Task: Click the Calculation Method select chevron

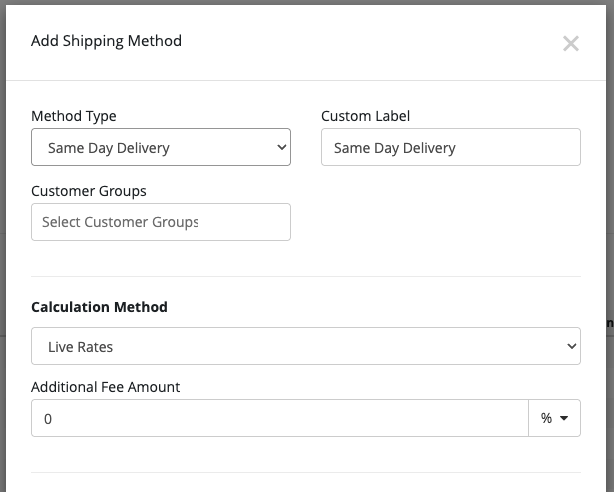Action: tap(572, 346)
